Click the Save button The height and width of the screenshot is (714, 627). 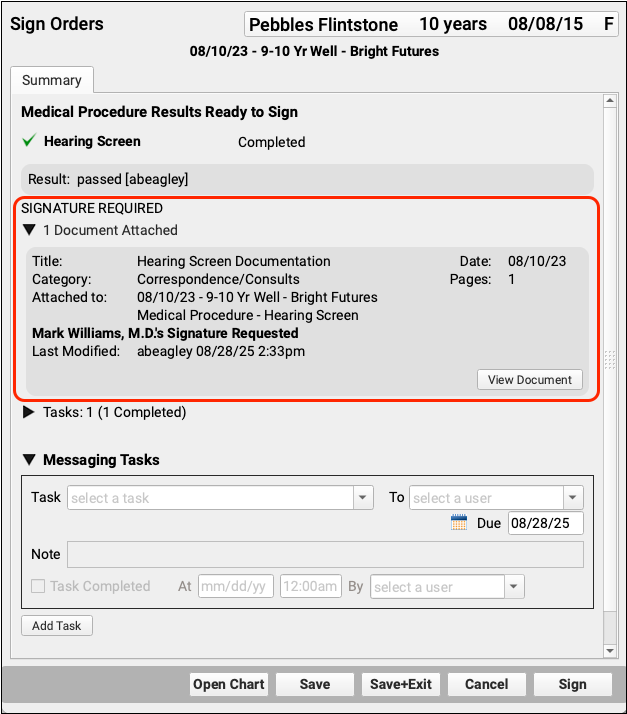315,684
